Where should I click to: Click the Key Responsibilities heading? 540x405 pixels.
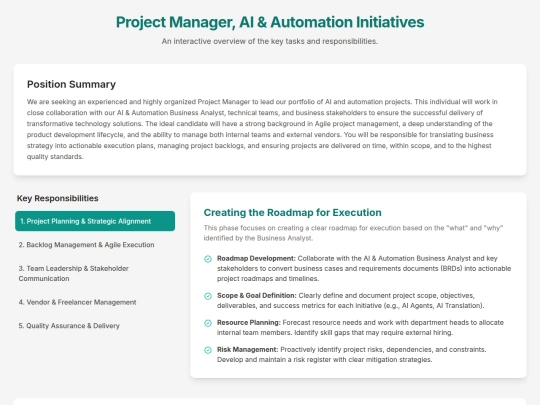coord(58,198)
